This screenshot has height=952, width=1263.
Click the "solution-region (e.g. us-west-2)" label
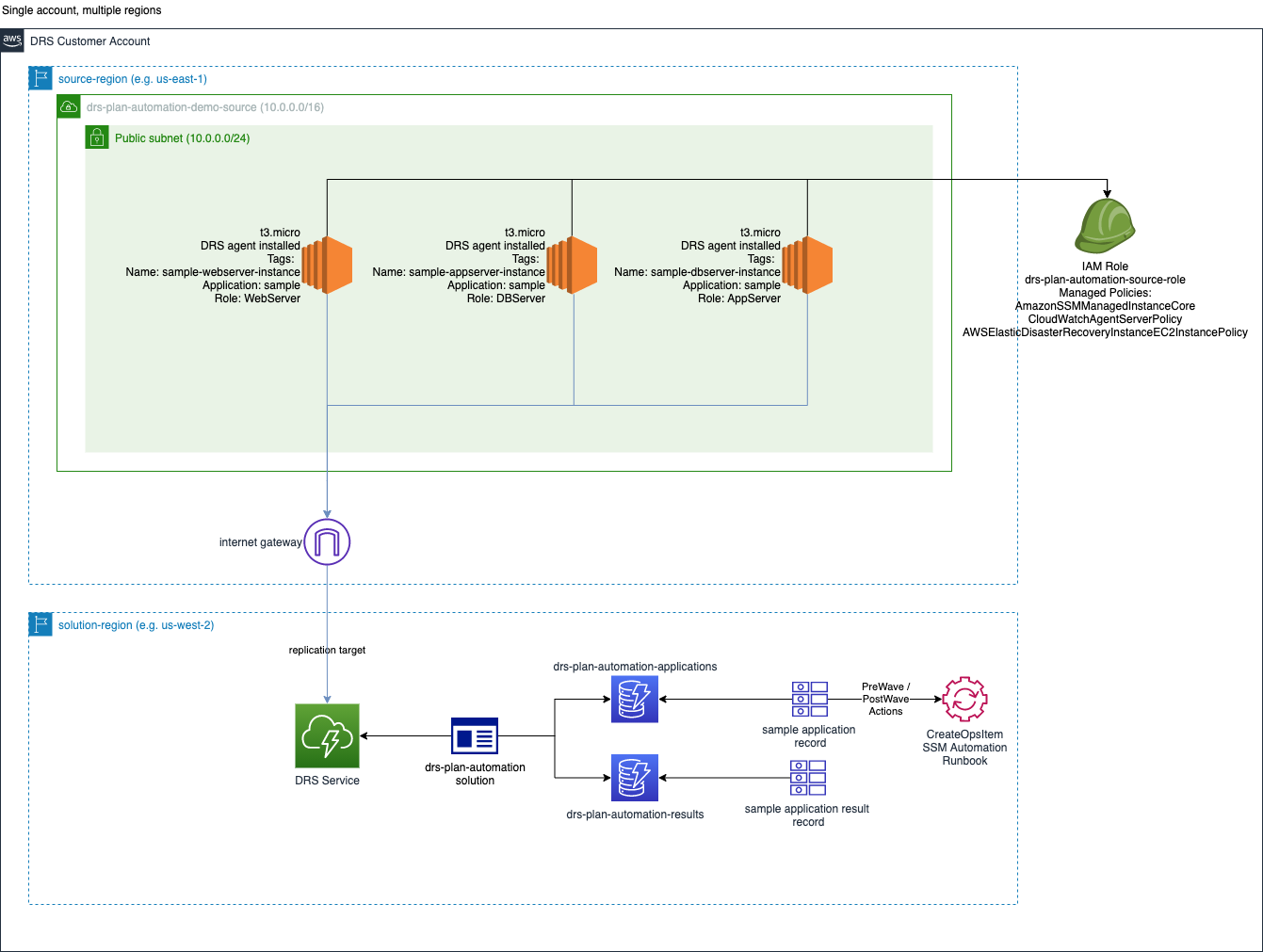(137, 625)
